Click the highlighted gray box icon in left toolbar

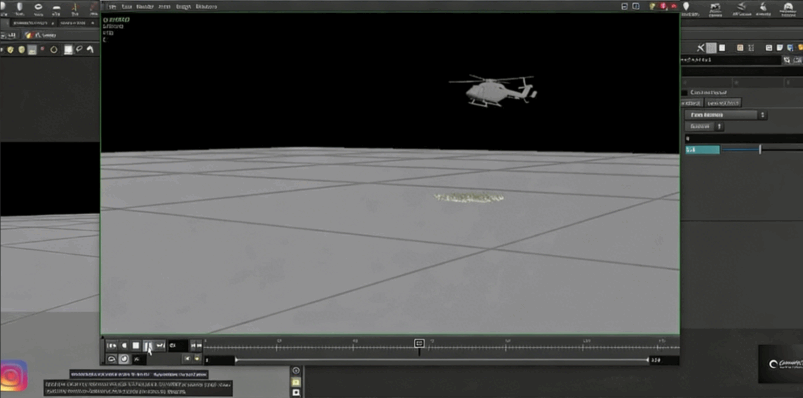click(x=32, y=50)
